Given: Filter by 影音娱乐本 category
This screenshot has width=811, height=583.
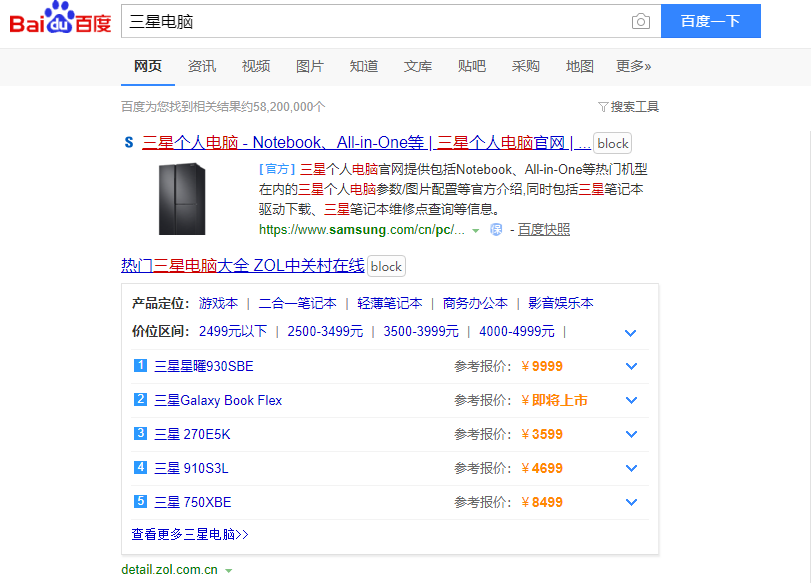Looking at the screenshot, I should (561, 303).
